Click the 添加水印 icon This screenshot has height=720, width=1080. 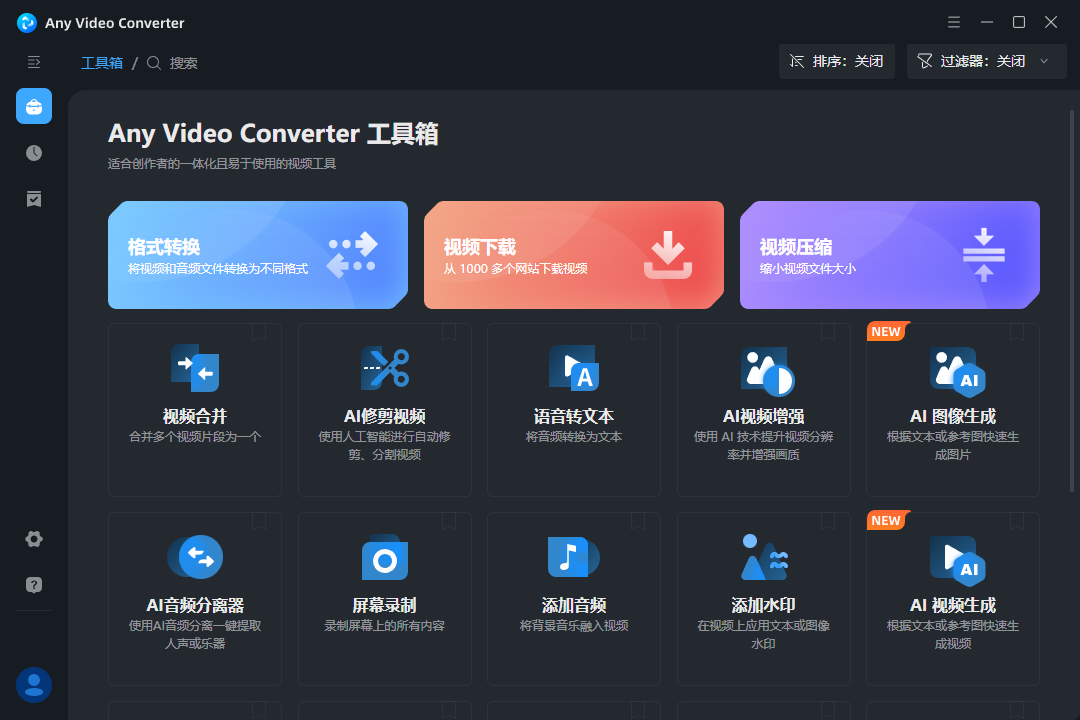click(x=764, y=557)
